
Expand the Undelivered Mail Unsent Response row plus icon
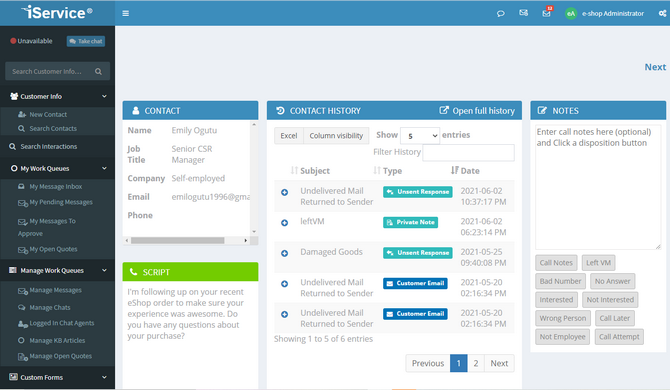click(284, 193)
